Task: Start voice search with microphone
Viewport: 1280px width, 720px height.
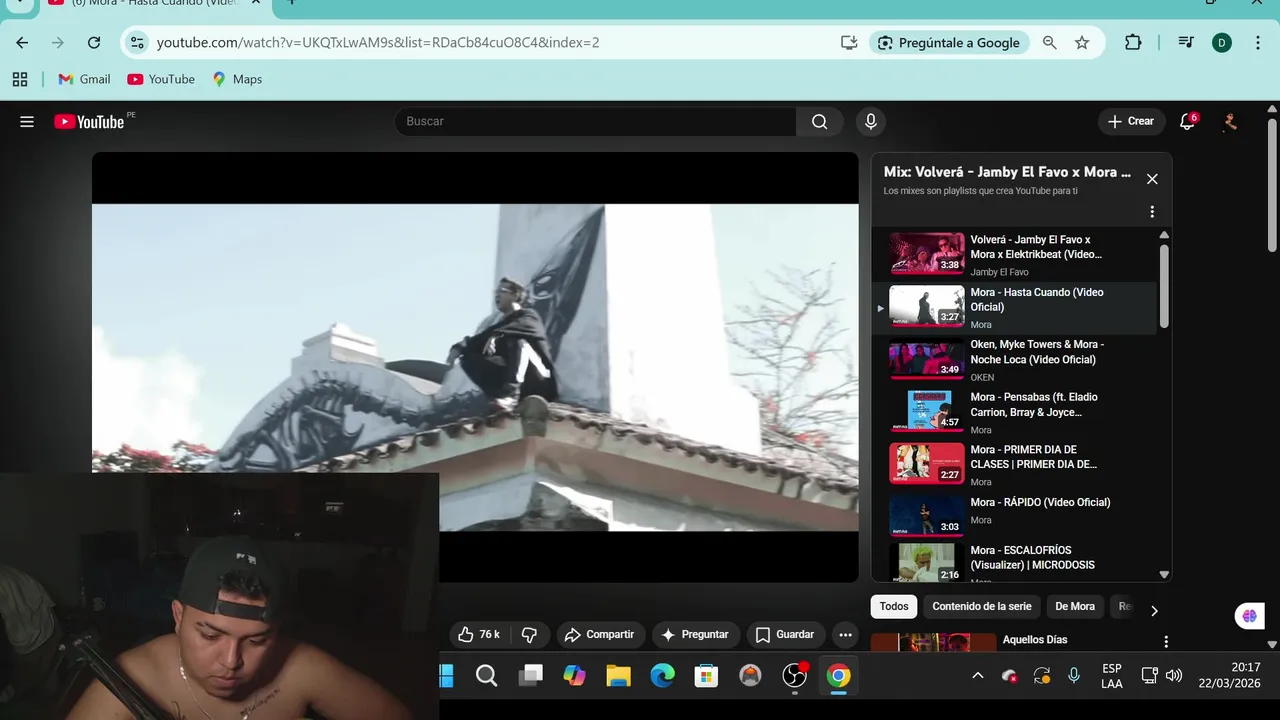Action: point(870,121)
